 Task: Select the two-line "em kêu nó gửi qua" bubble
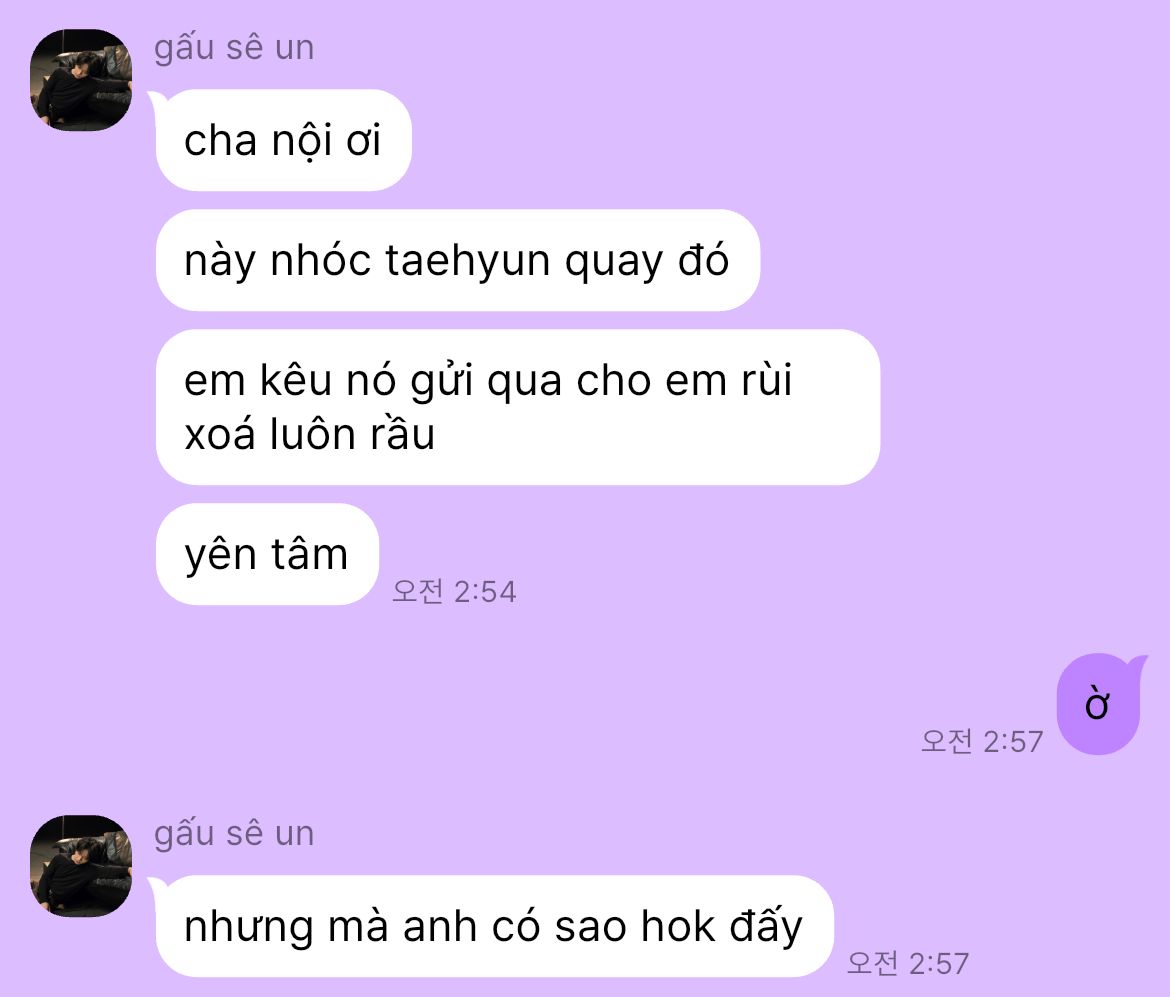pyautogui.click(x=518, y=407)
